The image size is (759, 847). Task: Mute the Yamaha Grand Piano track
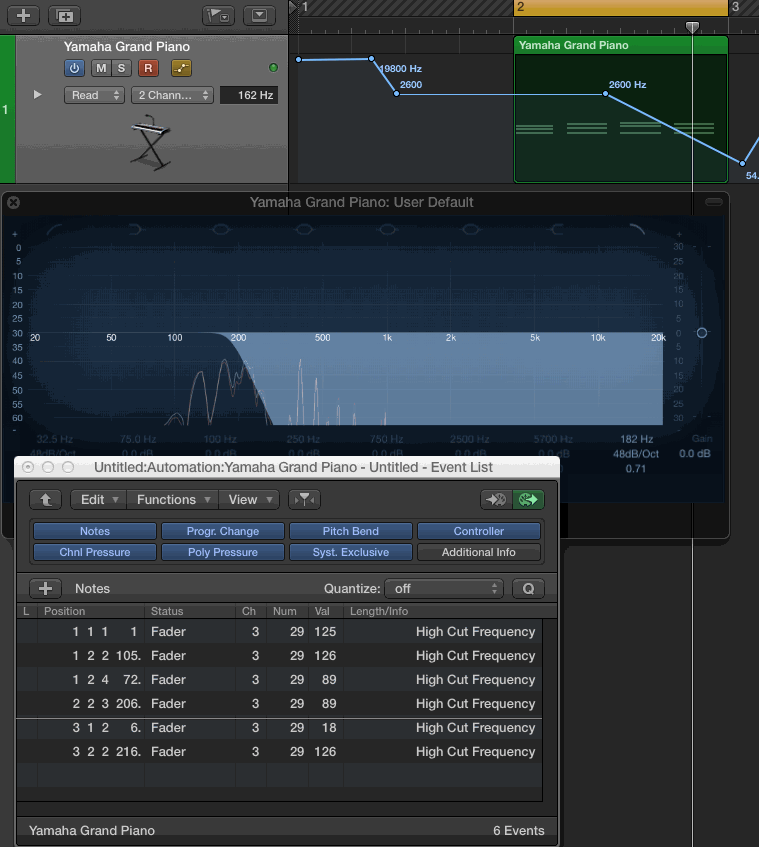pos(101,68)
